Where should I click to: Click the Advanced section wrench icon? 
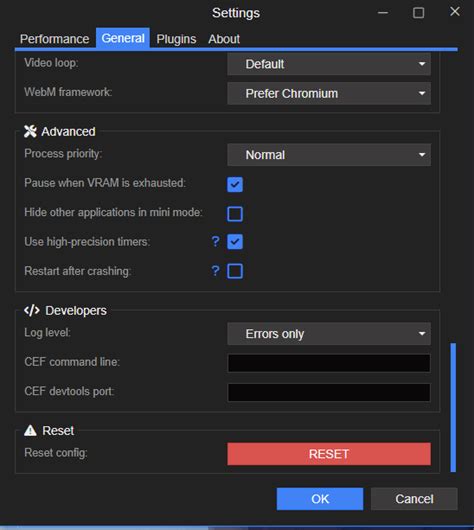[30, 131]
